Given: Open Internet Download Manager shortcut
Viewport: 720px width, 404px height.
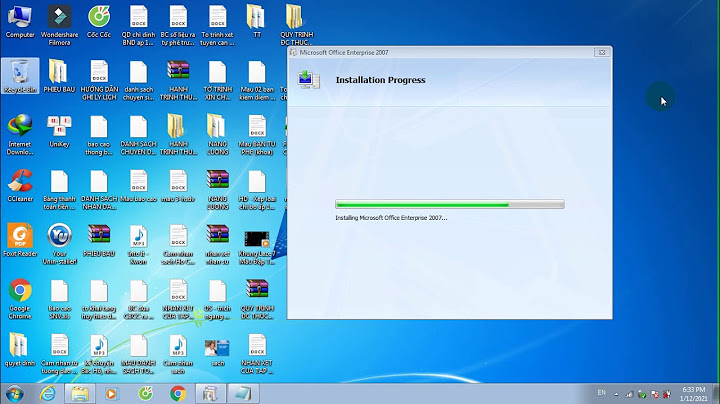Looking at the screenshot, I should click(20, 135).
